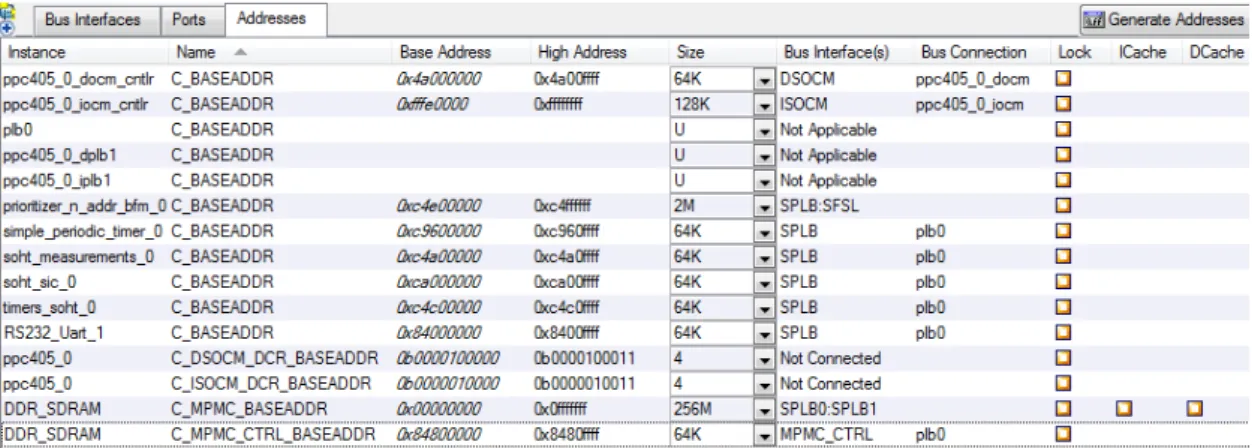The image size is (1252, 448).
Task: Toggle Lock for ppc405_0_docm_cntlr row
Action: [1064, 78]
